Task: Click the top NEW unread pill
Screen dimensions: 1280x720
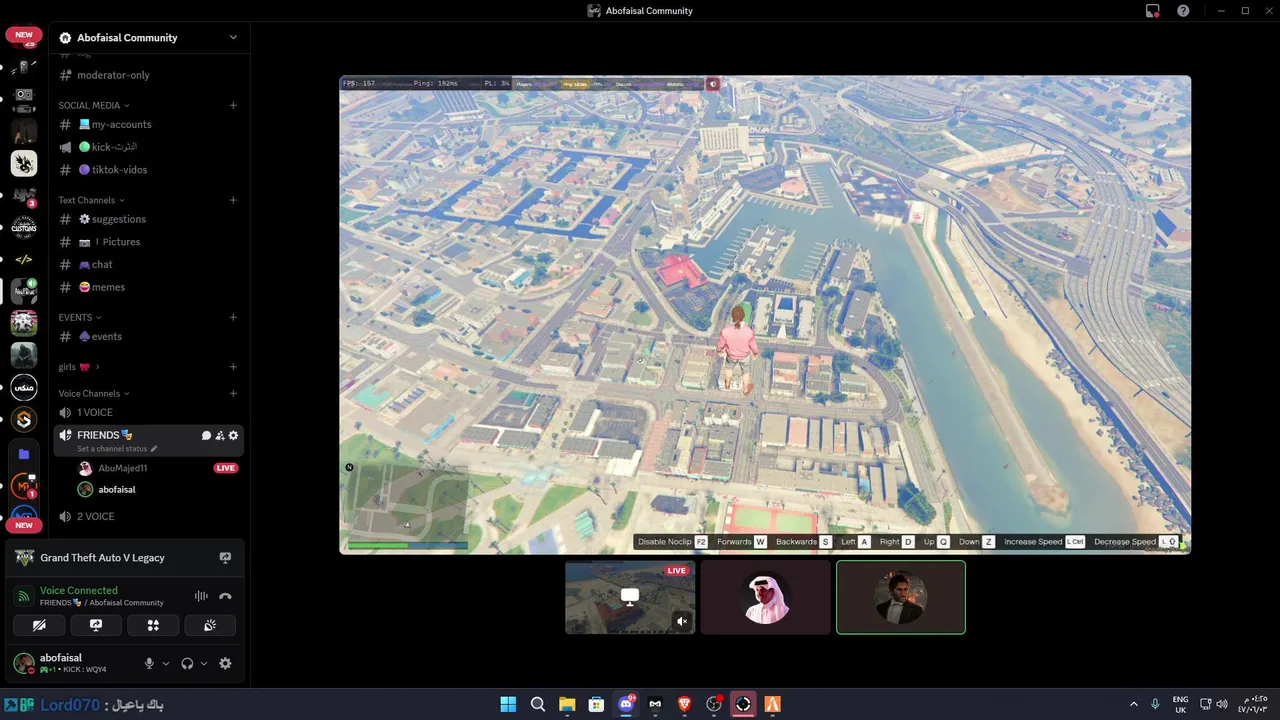Action: point(24,35)
